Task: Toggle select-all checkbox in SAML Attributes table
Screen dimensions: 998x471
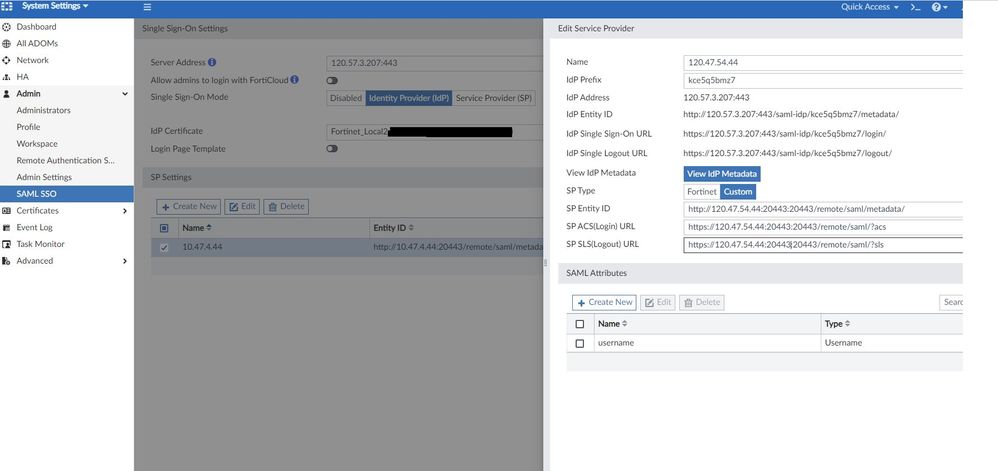Action: tap(579, 324)
